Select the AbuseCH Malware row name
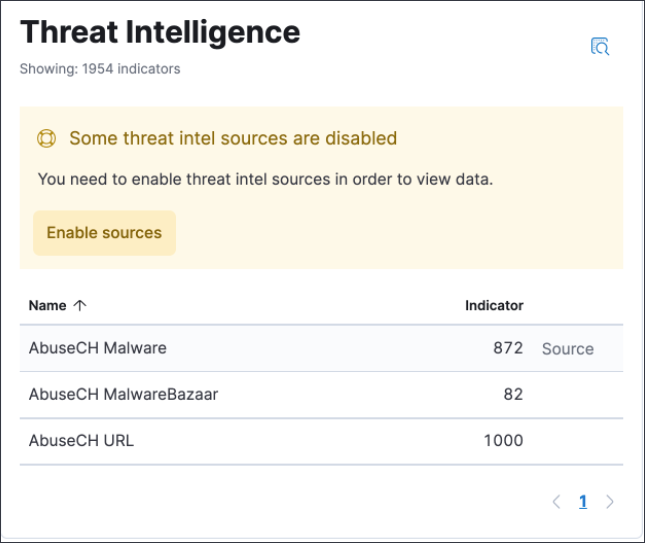The height and width of the screenshot is (543, 645). tap(97, 349)
